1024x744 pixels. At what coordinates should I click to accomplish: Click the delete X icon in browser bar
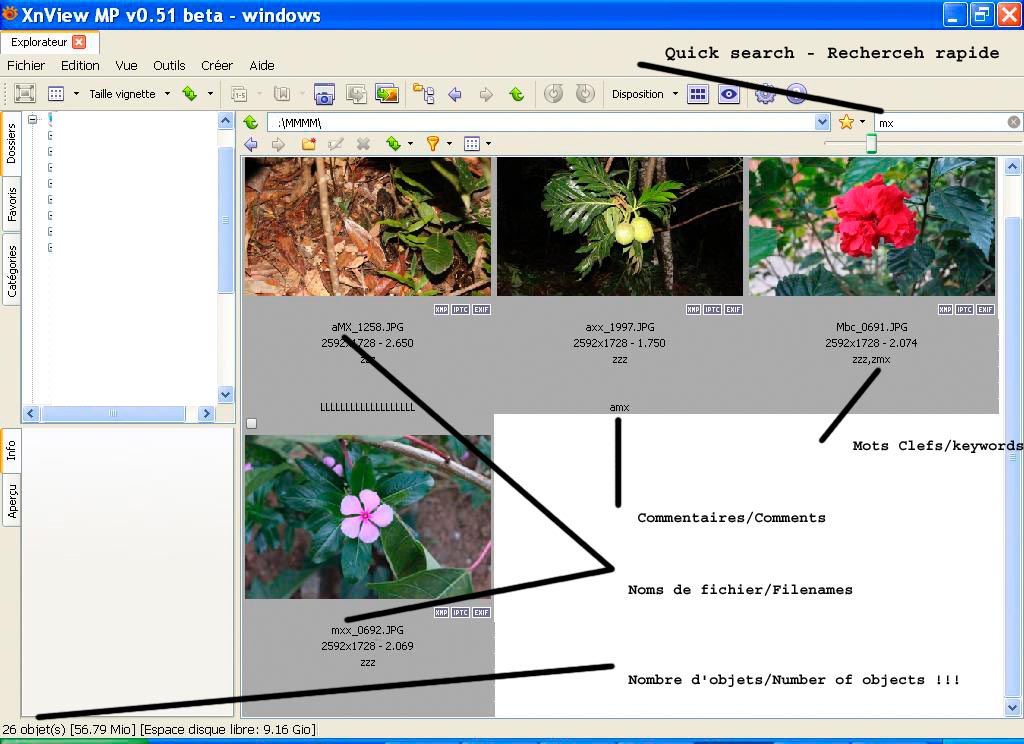point(363,144)
